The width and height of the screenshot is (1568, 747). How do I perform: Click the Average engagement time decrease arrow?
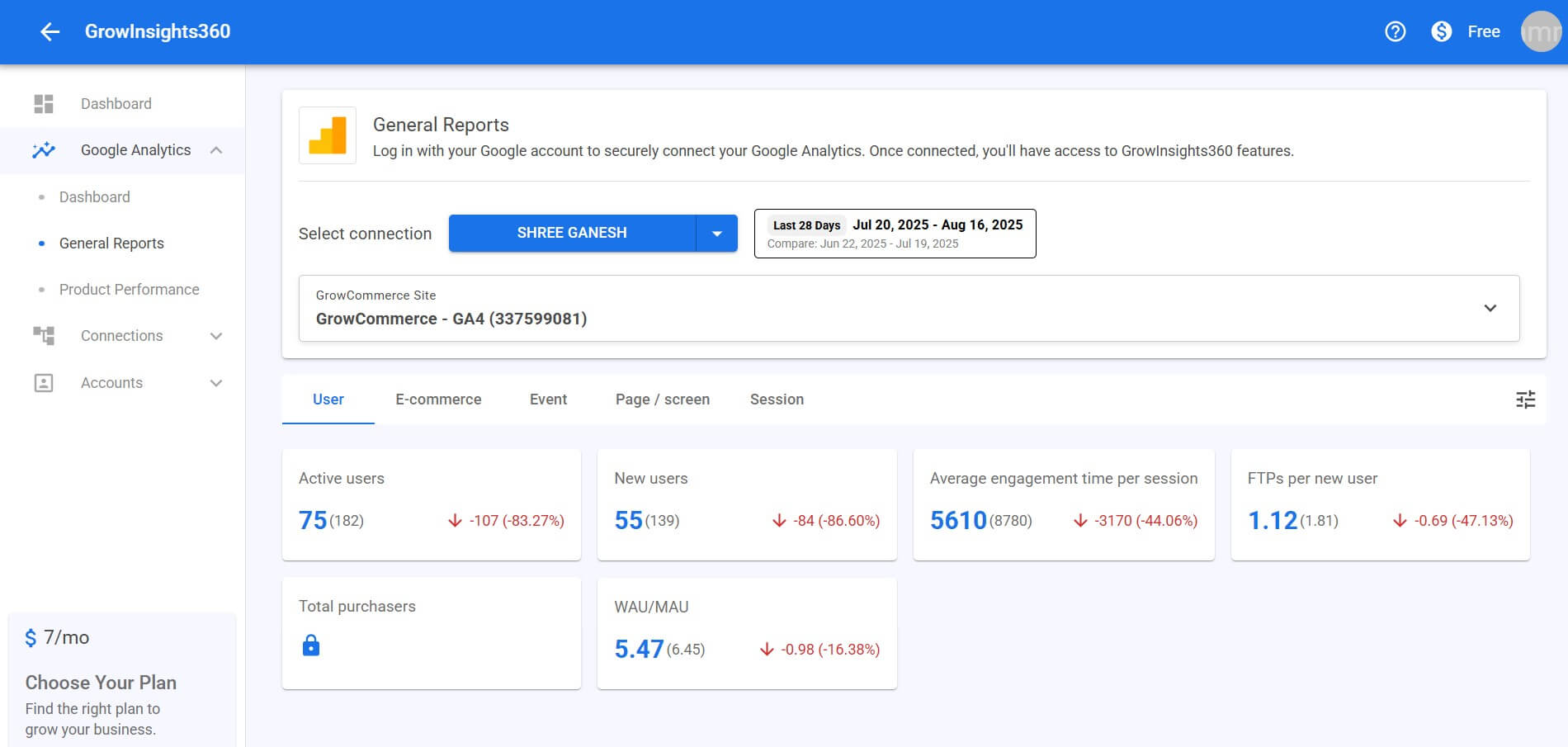1080,521
